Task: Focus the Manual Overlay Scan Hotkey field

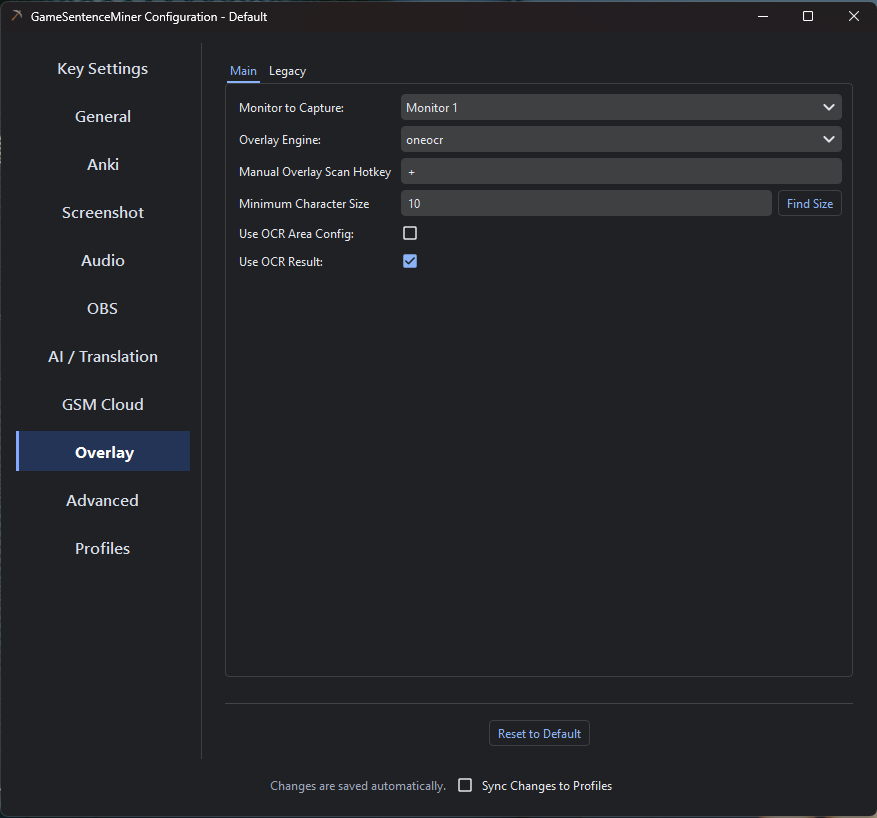Action: [621, 171]
